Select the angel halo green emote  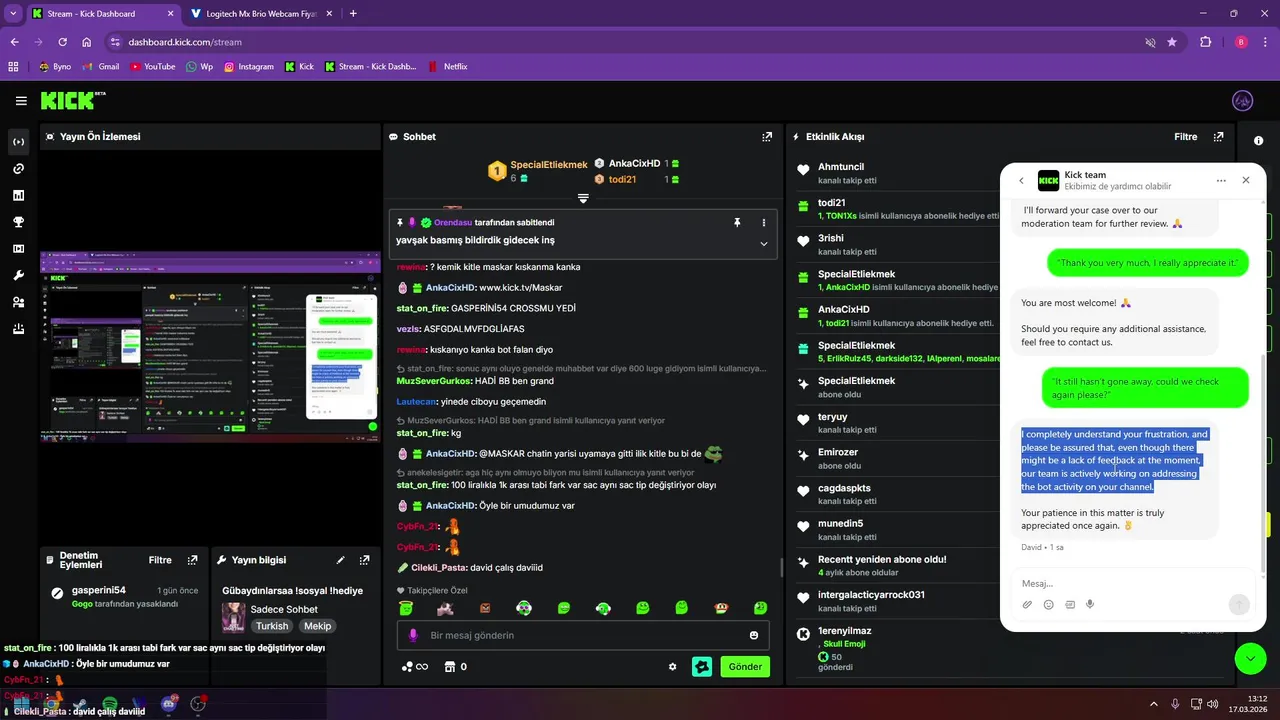pyautogui.click(x=406, y=608)
